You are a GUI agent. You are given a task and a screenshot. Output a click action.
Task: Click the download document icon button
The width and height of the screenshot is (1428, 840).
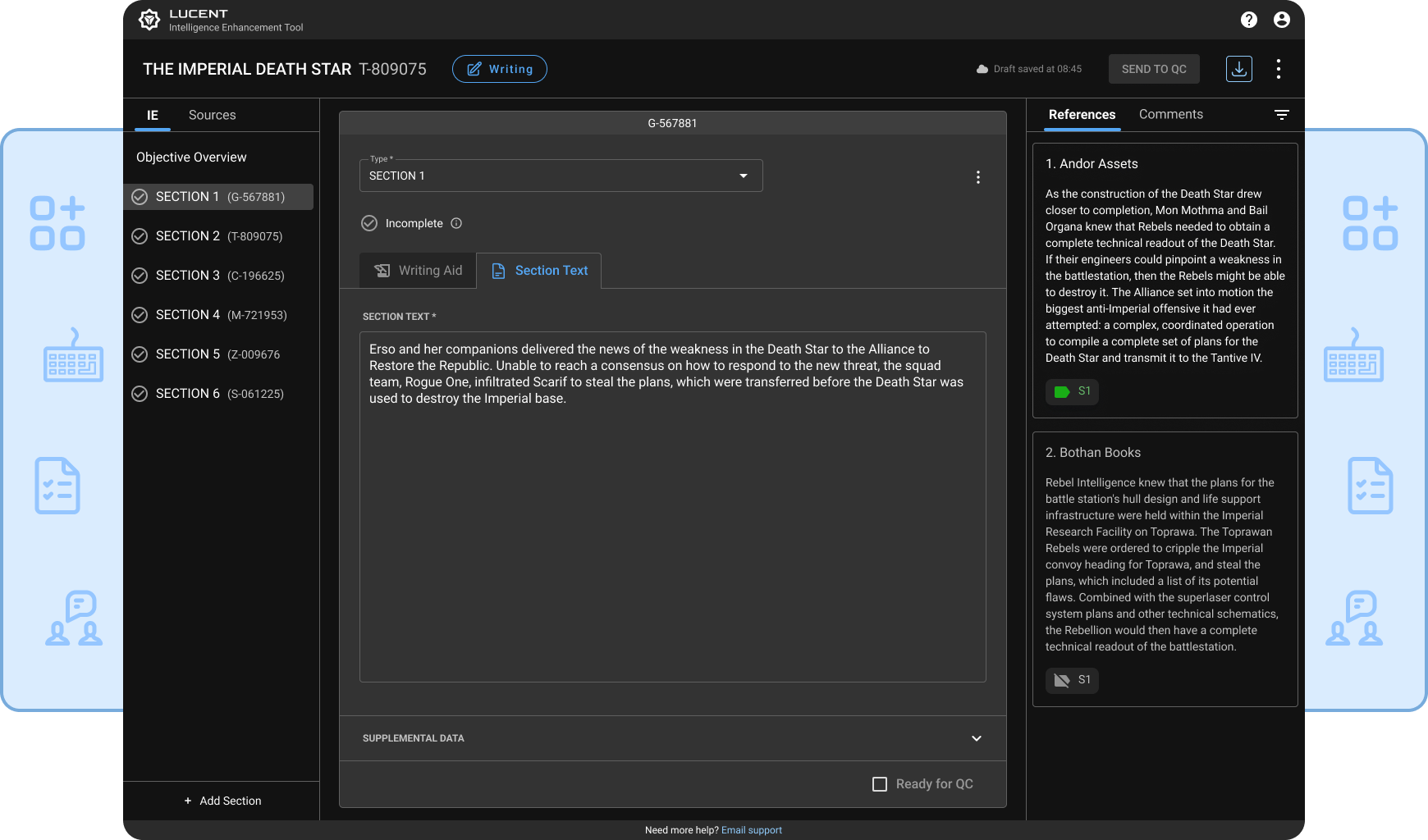click(1239, 69)
